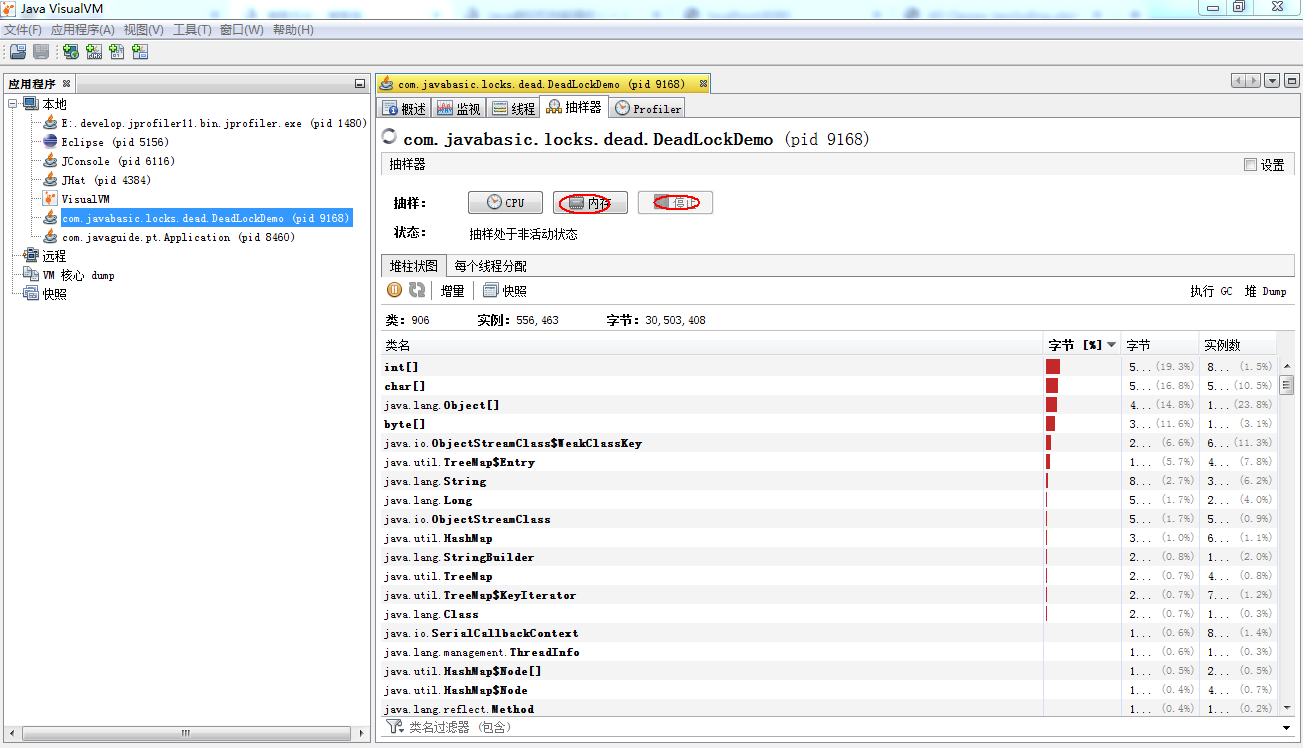Image resolution: width=1303 pixels, height=748 pixels.
Task: Click the VM 核心 dump icon
Action: pyautogui.click(x=31, y=275)
